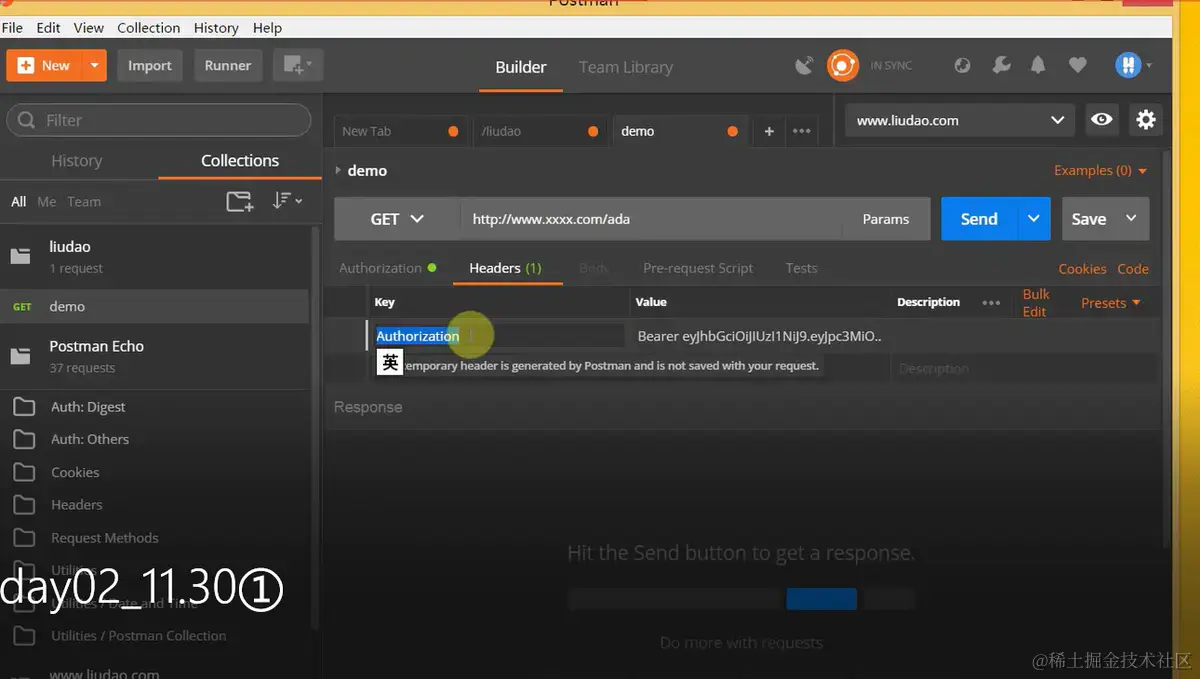Open manage environments gear icon

tap(1146, 120)
